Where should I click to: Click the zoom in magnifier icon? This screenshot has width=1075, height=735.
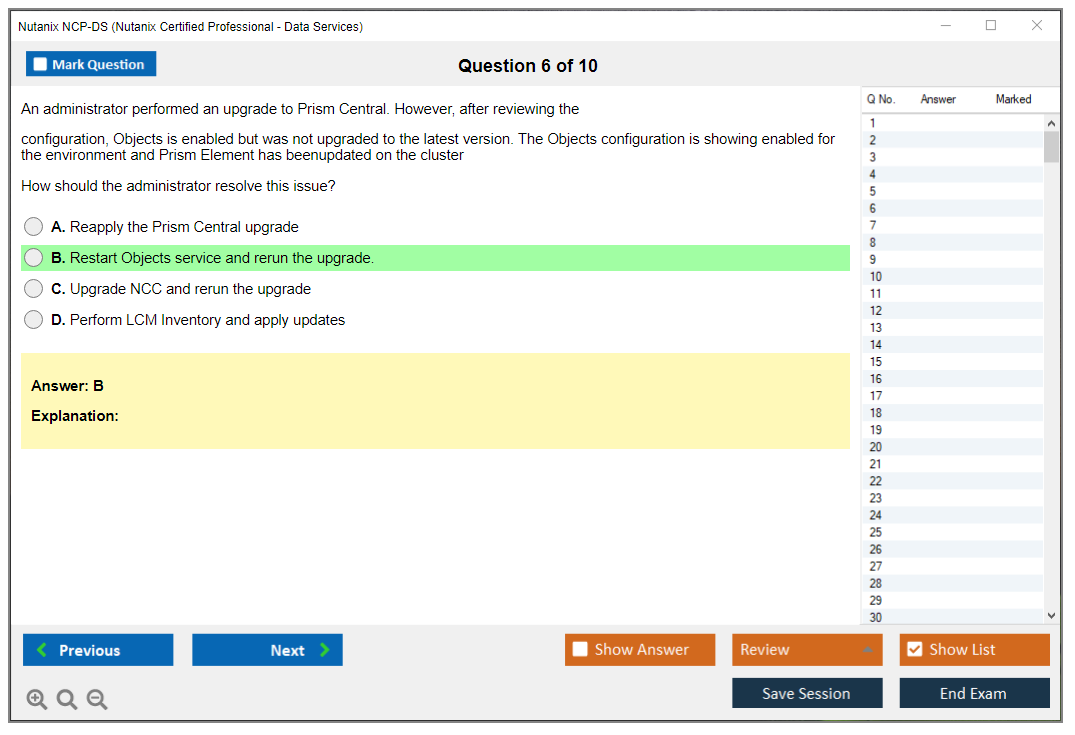coord(37,700)
